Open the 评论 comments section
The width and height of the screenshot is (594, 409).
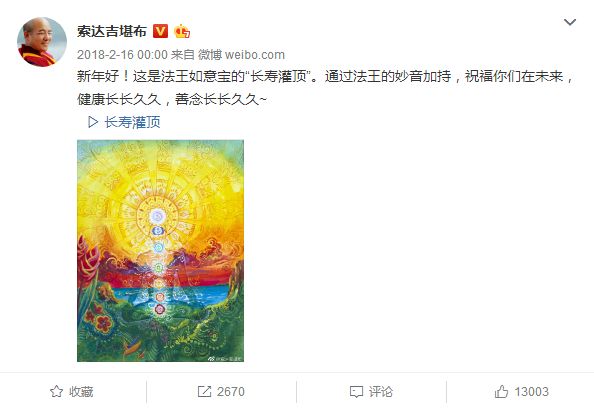(381, 391)
